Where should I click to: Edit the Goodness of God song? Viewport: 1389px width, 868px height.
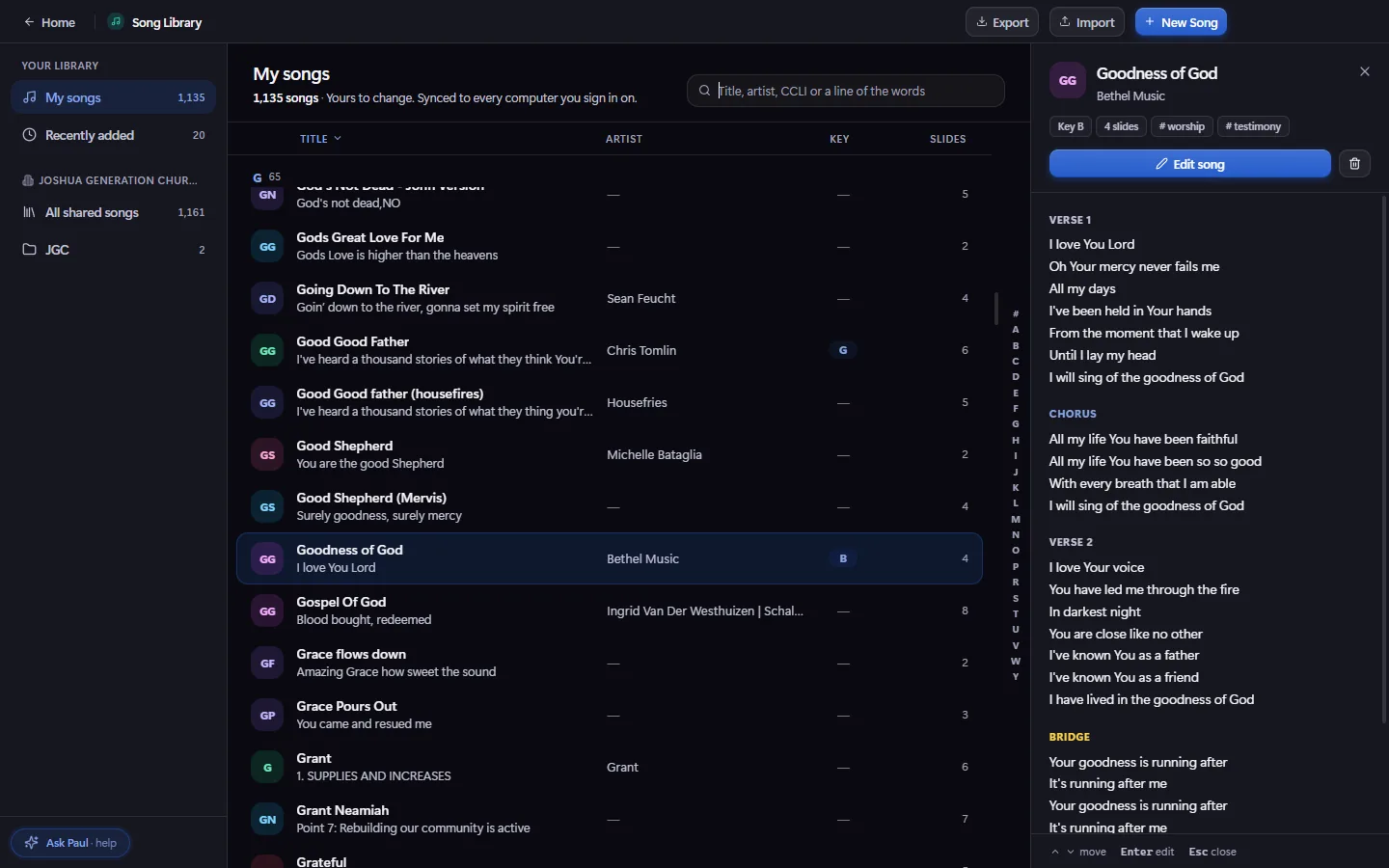click(1190, 164)
